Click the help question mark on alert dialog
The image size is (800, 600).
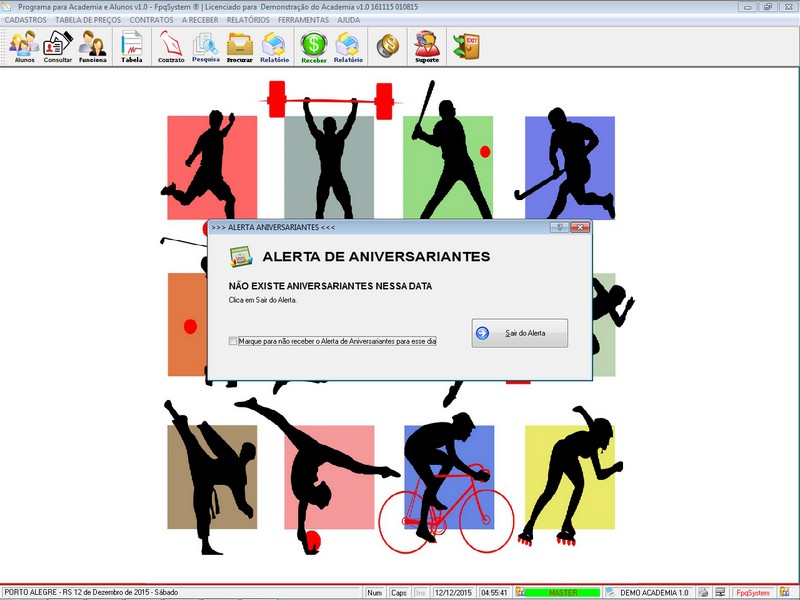[559, 227]
